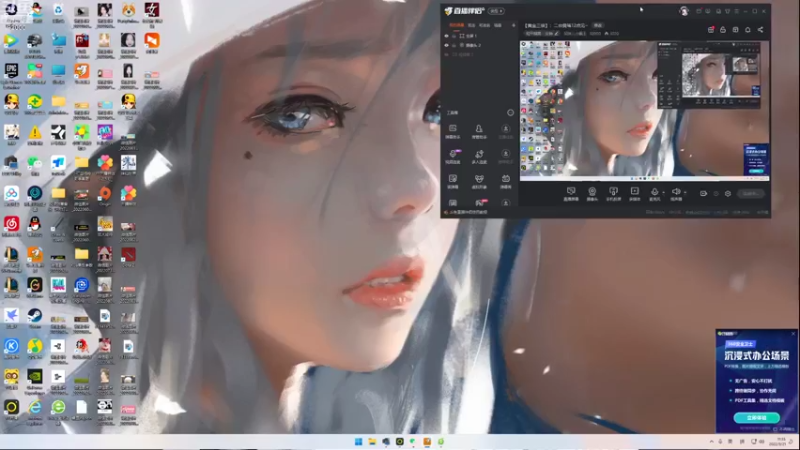Toggle visibility eye of camera source 2
Viewport: 800px width, 450px height.
[446, 45]
